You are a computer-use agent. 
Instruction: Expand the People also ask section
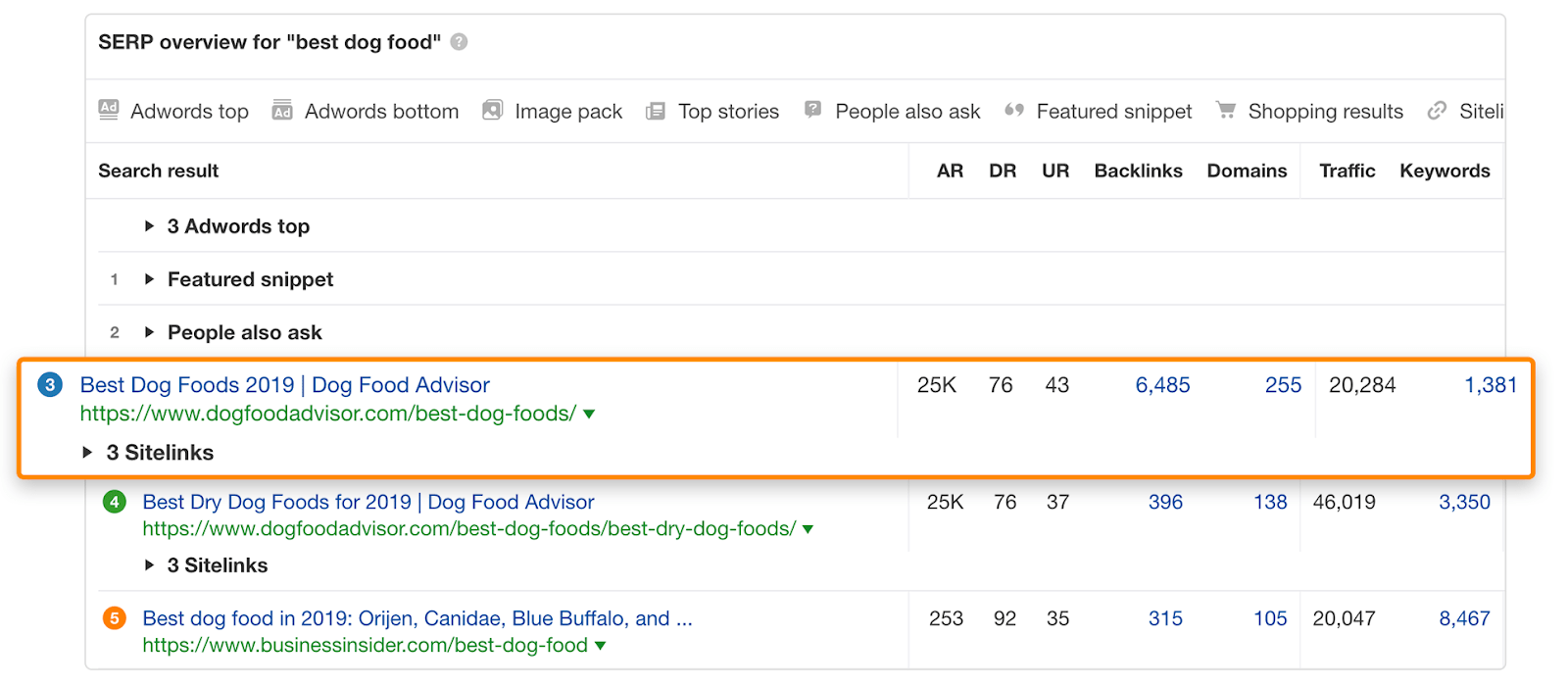tap(148, 332)
